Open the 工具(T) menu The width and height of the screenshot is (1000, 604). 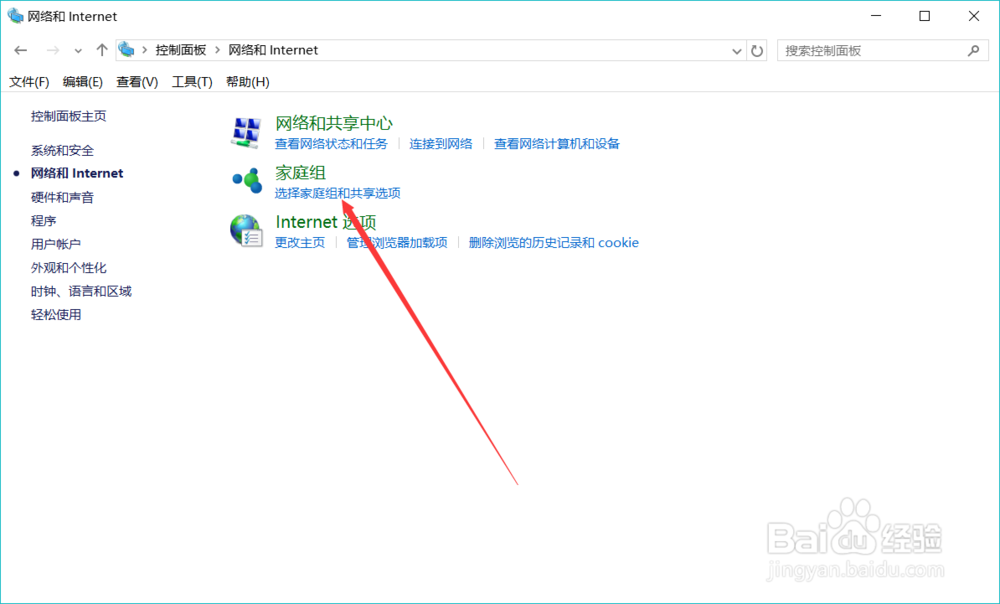(x=192, y=81)
